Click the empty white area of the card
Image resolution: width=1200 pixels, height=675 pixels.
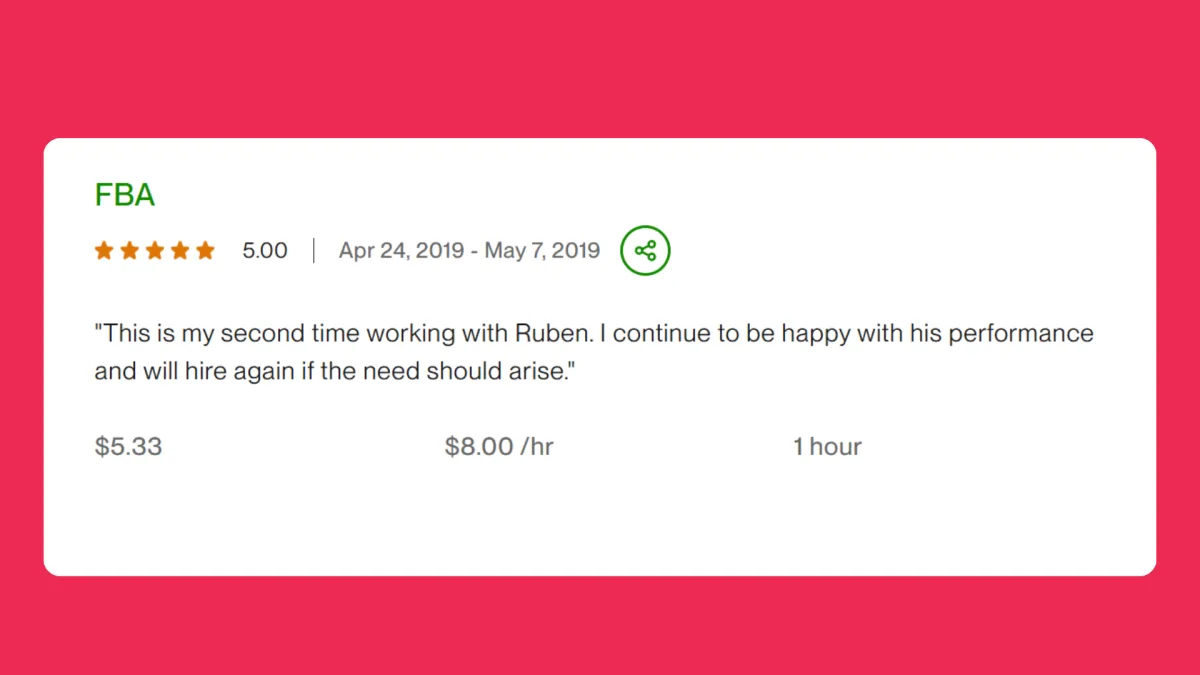(600, 520)
